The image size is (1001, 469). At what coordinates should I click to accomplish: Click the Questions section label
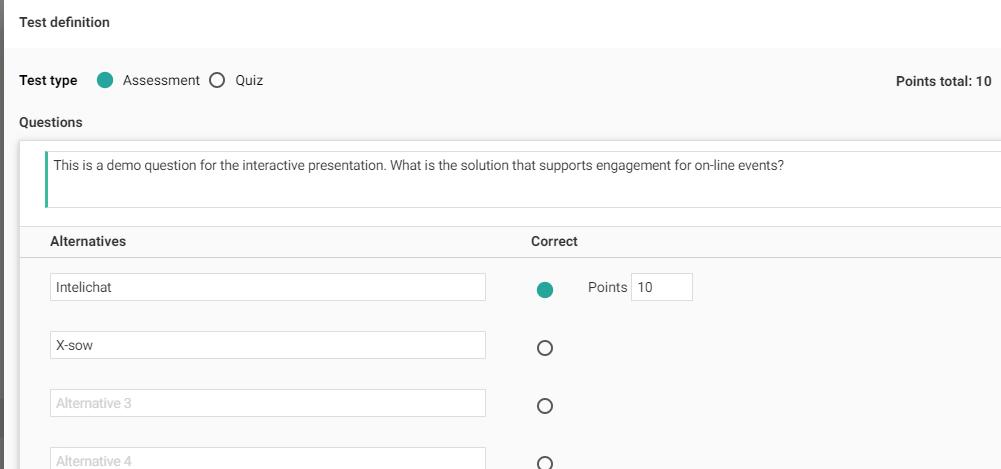[x=51, y=122]
